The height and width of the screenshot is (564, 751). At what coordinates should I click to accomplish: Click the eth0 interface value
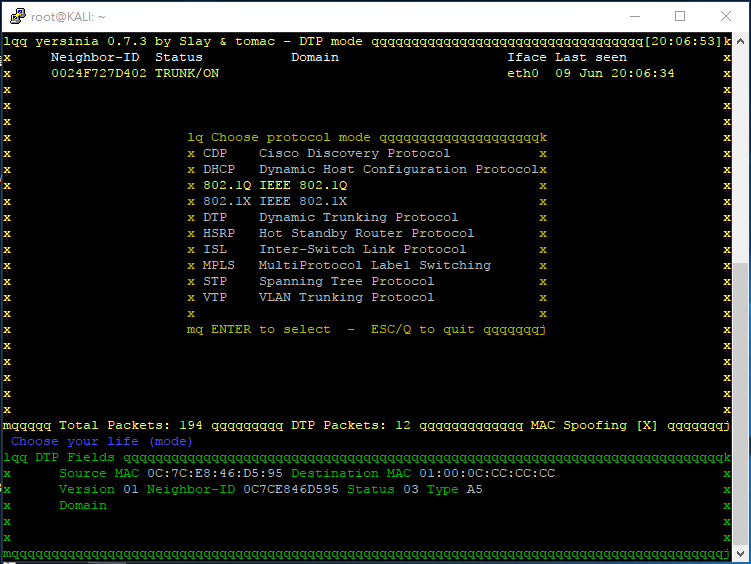(x=523, y=74)
